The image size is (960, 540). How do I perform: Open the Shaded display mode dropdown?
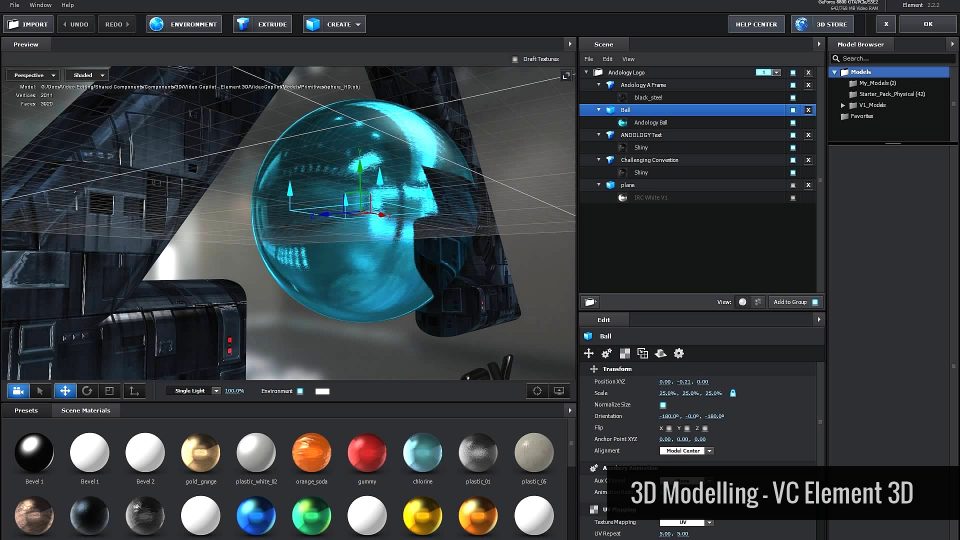pos(86,75)
